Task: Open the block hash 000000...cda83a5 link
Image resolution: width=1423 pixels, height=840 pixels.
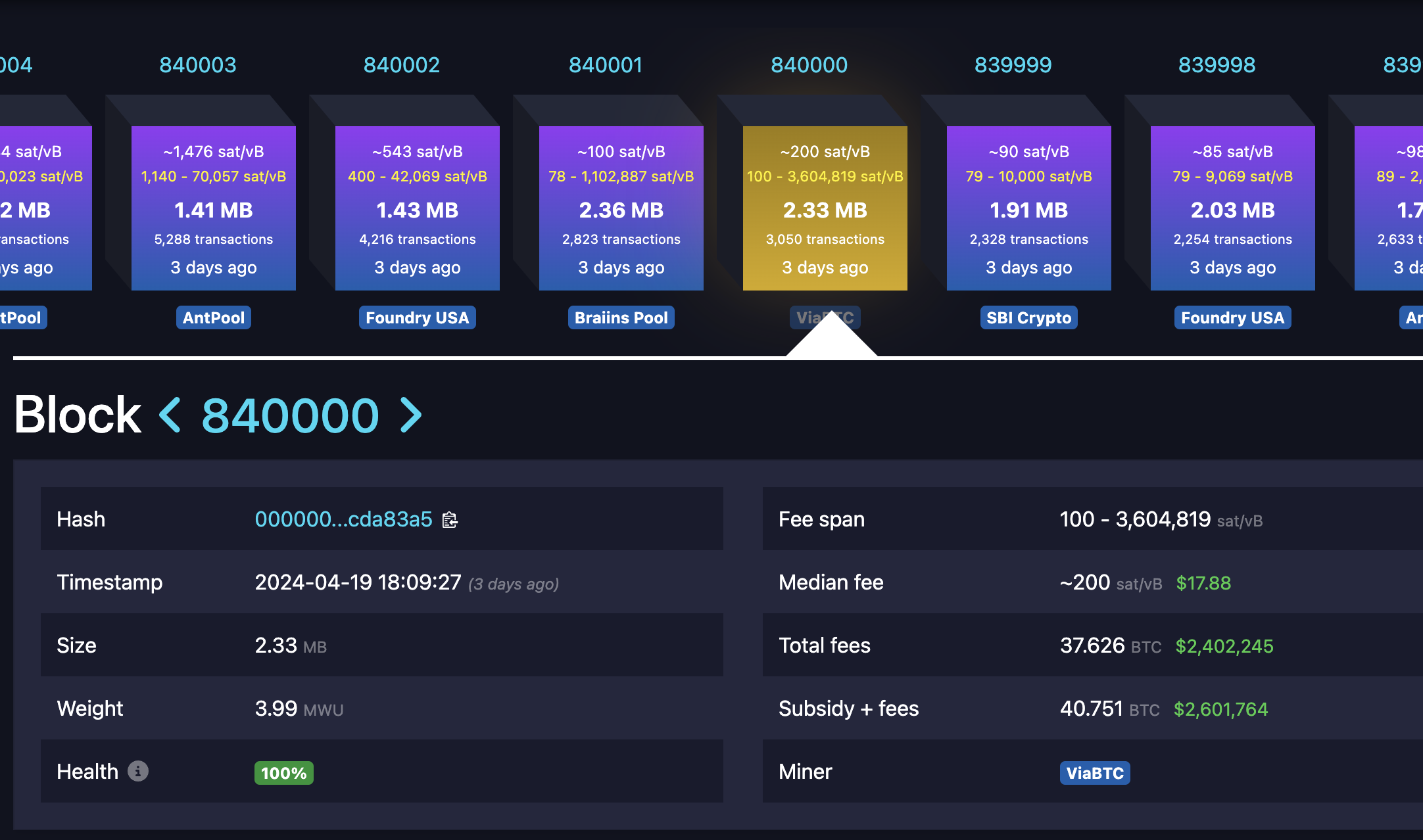Action: pyautogui.click(x=343, y=519)
